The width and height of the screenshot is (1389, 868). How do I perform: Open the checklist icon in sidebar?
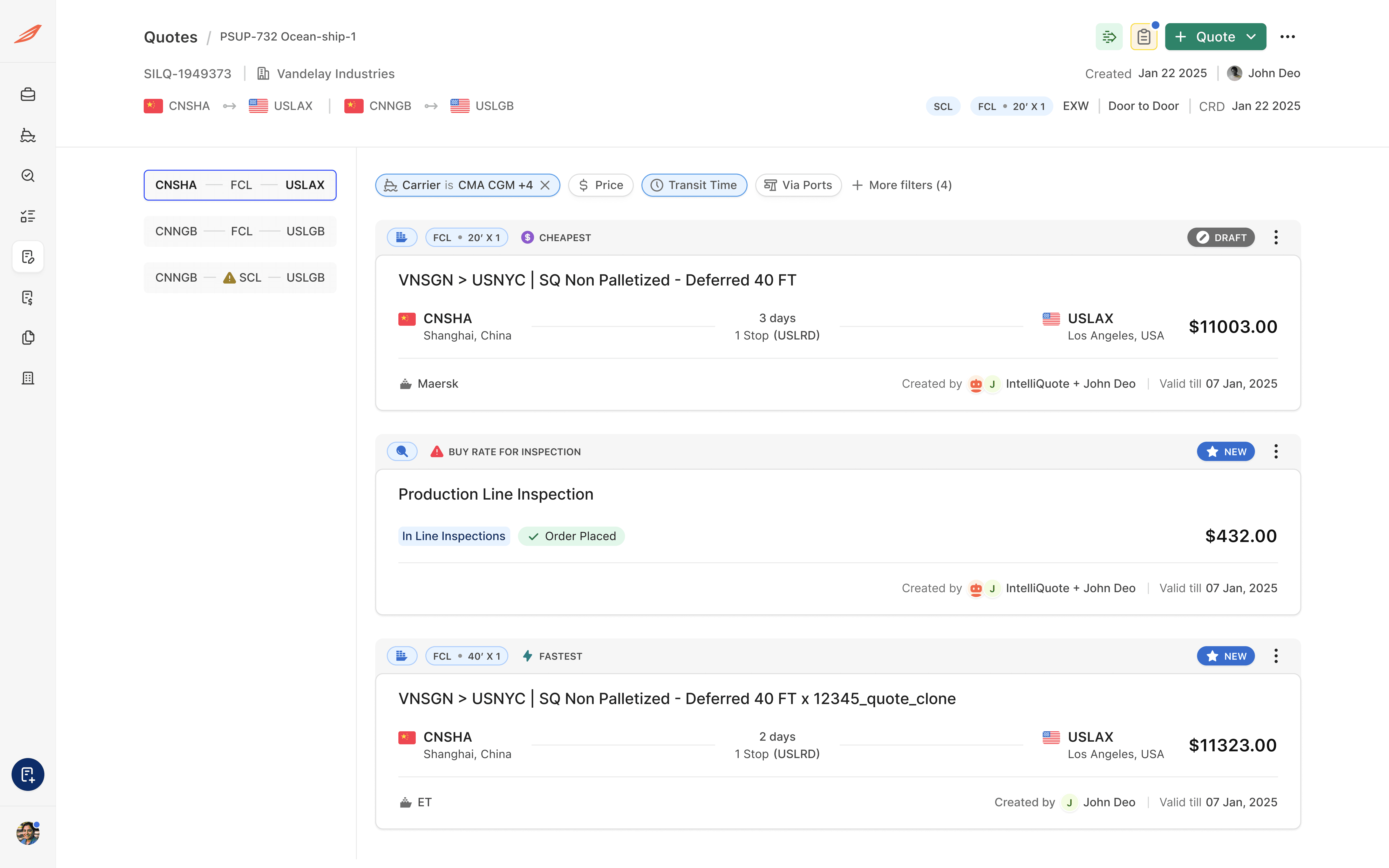point(27,216)
